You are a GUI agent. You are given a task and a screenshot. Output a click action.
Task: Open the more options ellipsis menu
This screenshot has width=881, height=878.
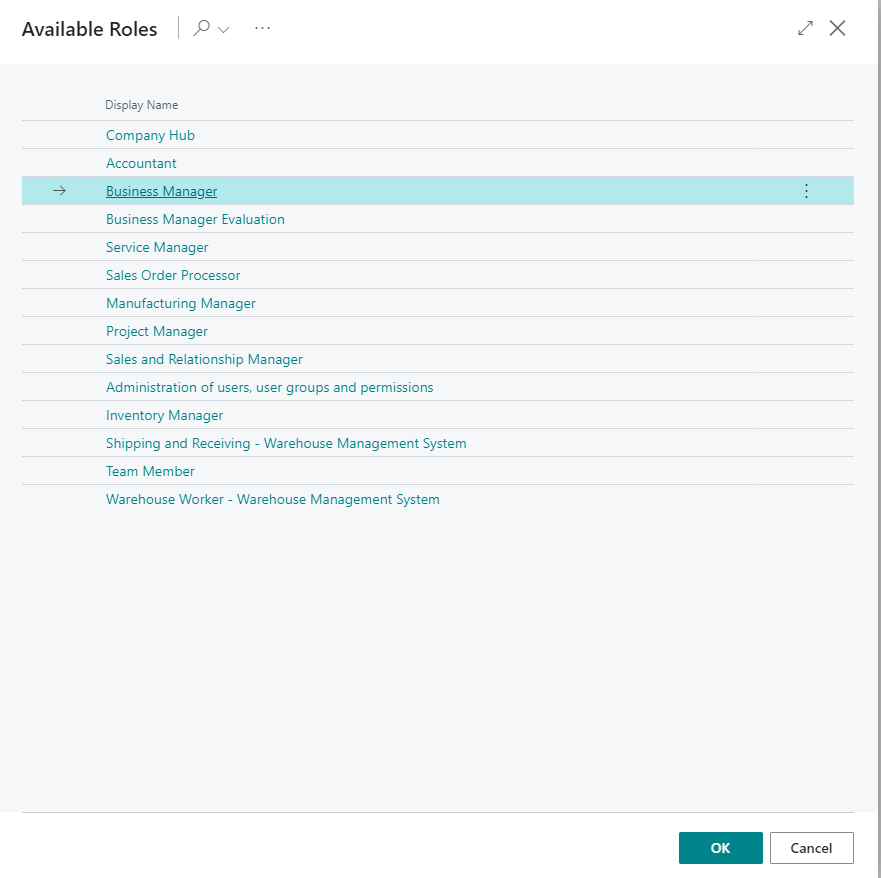(262, 29)
